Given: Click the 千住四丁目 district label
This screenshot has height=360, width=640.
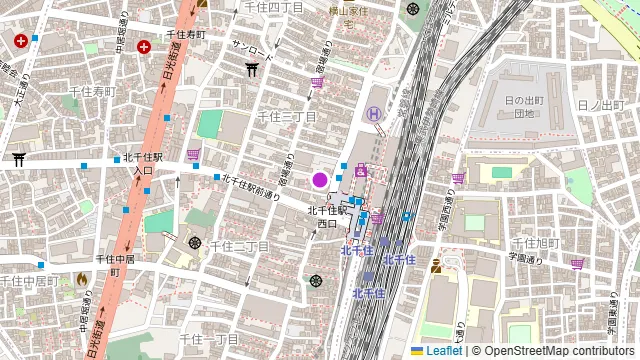Looking at the screenshot, I should coord(274,7).
